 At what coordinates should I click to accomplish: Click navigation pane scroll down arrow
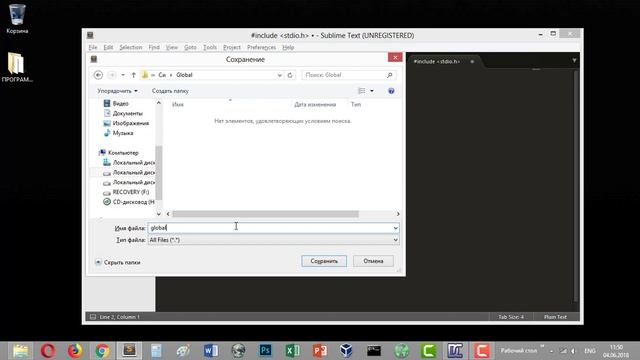pos(159,213)
